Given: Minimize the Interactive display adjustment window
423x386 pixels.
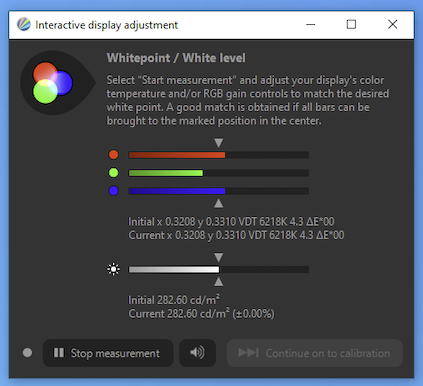Looking at the screenshot, I should point(311,24).
